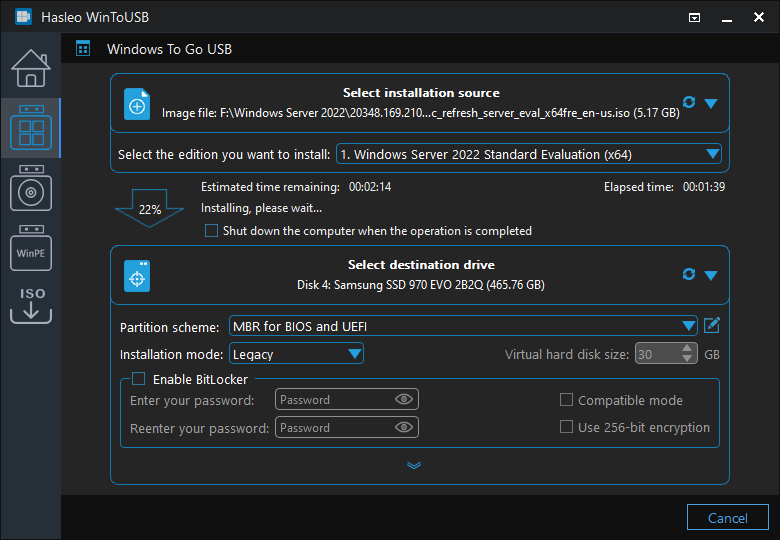This screenshot has width=780, height=540.
Task: Click the 22% progress arrow indicator
Action: click(149, 208)
